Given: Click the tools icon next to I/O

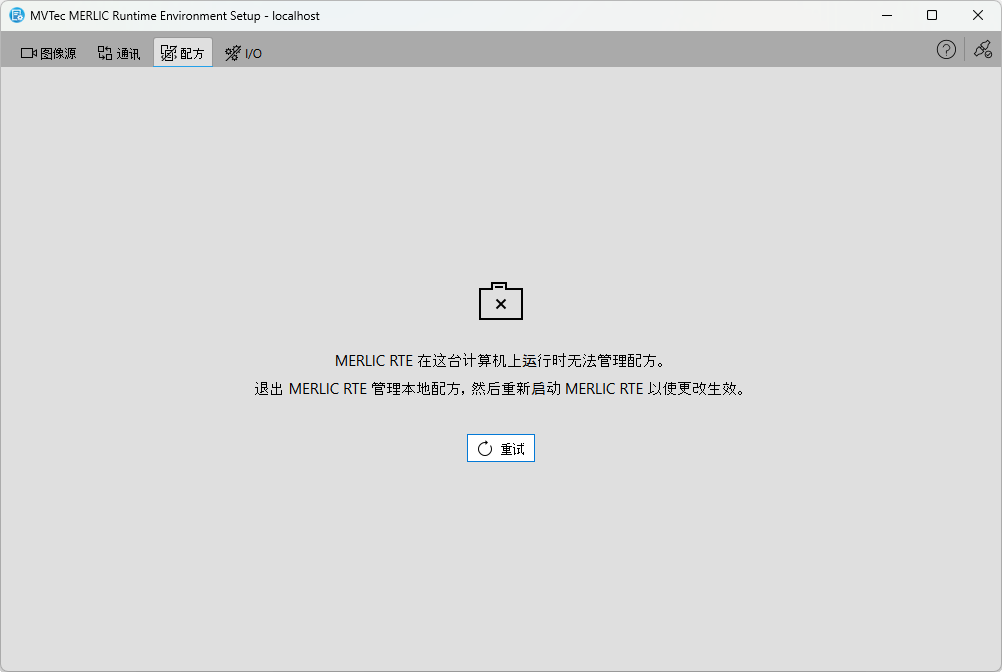Looking at the screenshot, I should point(231,52).
